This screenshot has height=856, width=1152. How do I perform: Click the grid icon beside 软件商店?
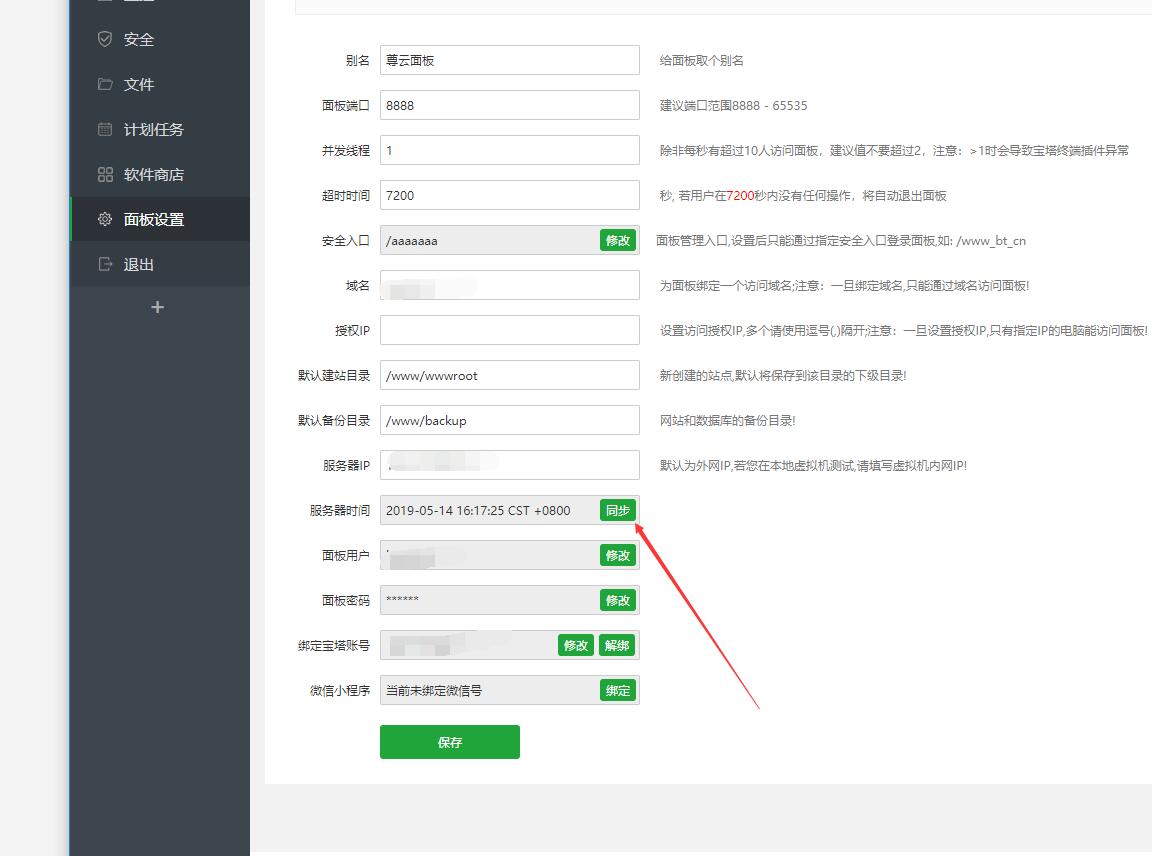click(x=105, y=174)
